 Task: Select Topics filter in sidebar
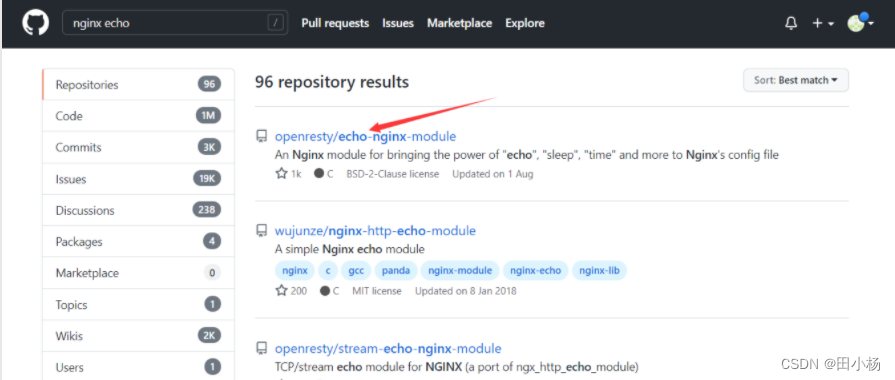click(x=138, y=305)
